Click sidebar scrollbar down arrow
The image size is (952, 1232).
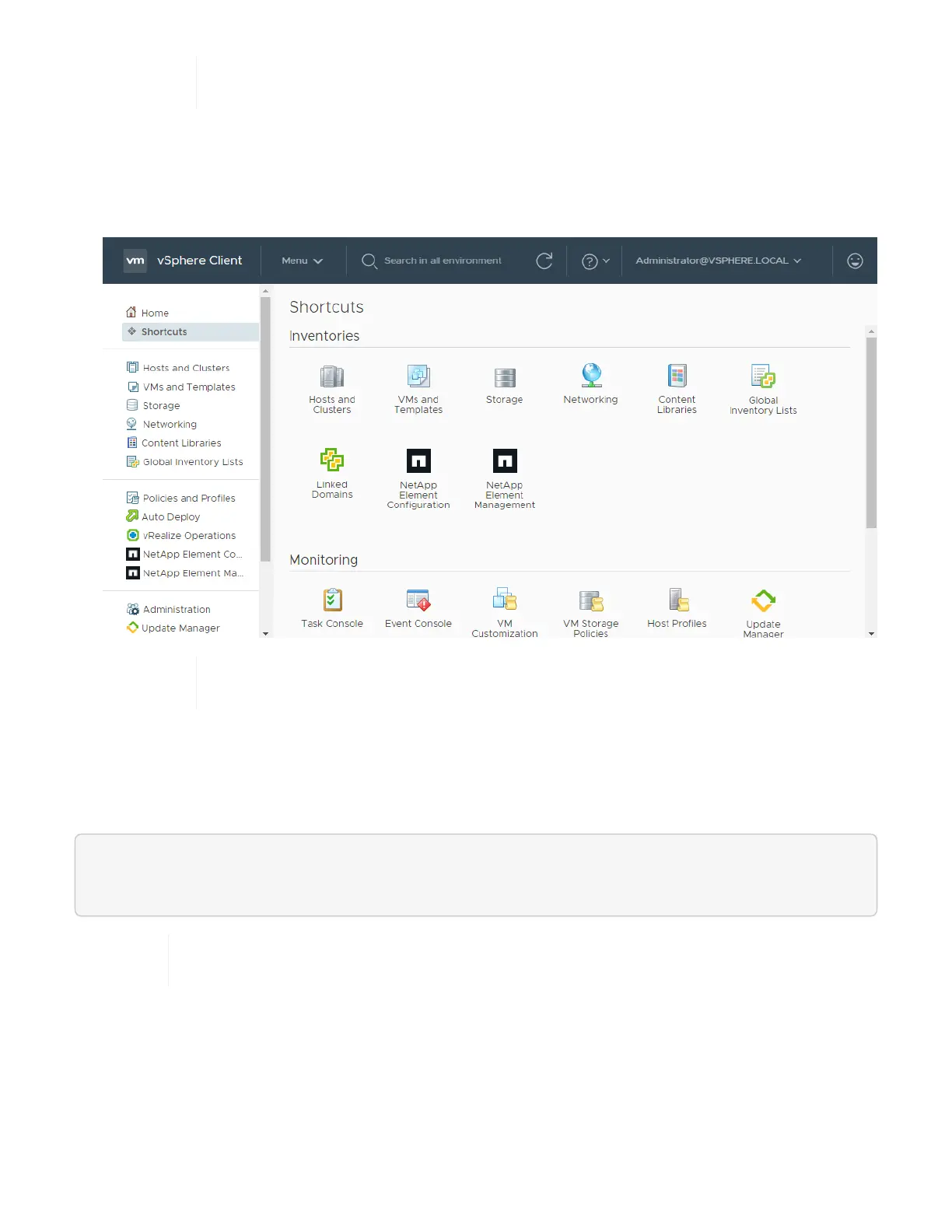(265, 634)
